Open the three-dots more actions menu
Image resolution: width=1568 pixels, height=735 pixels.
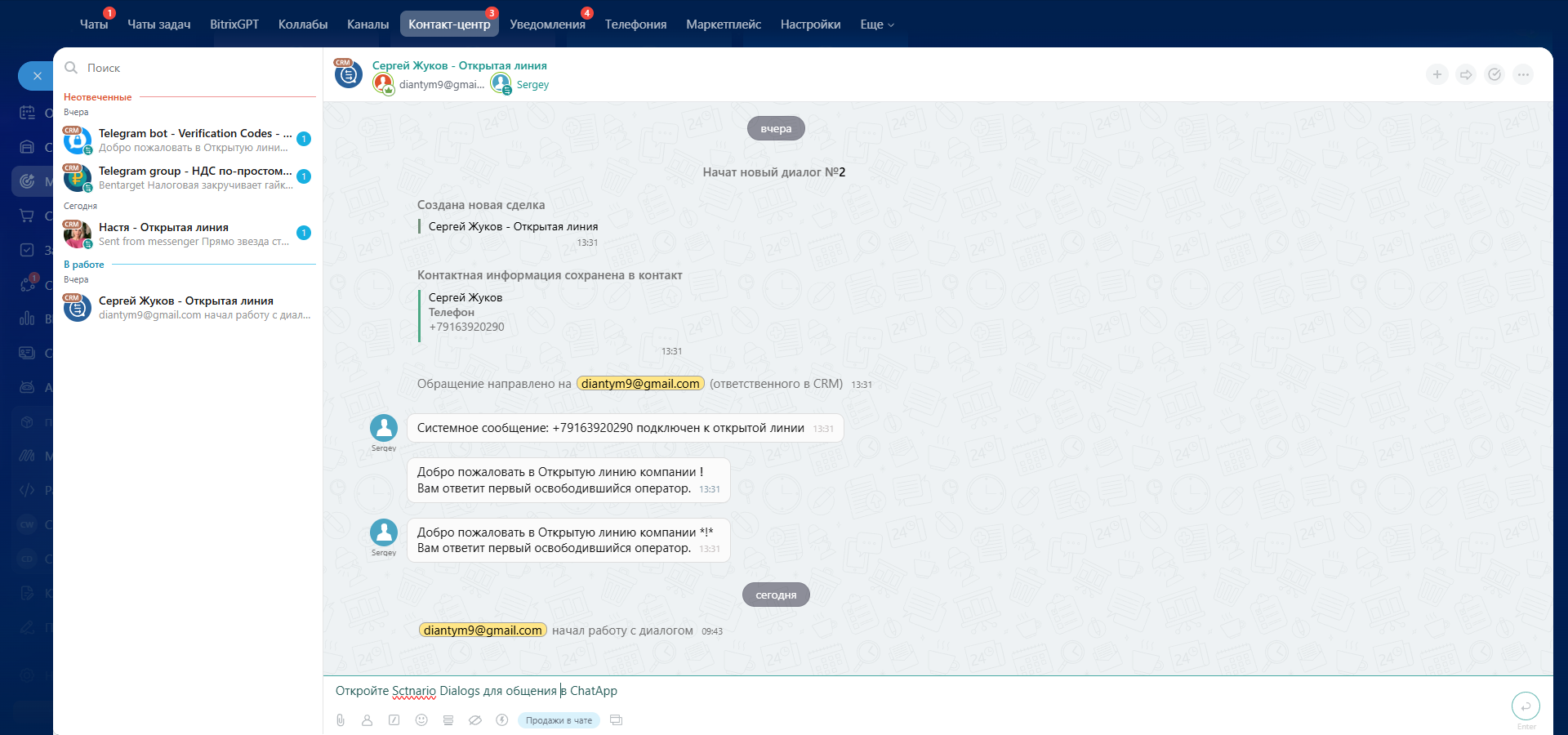coord(1523,74)
